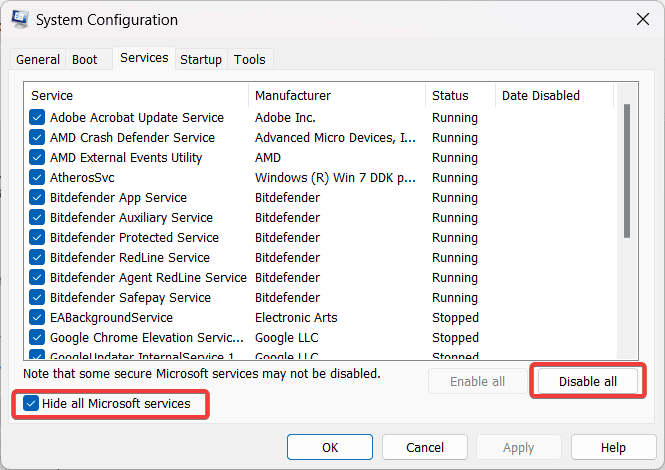This screenshot has width=665, height=470.
Task: Click 'Stopped' status of EABackgroundService
Action: tap(455, 317)
